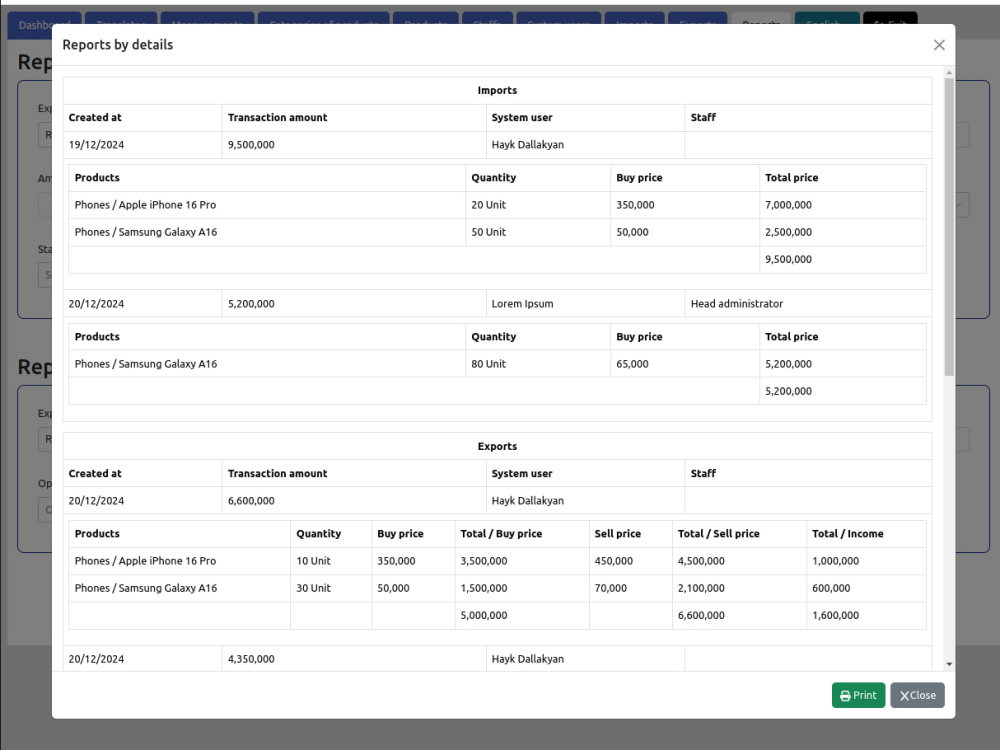Click sell price 70,000
Image resolution: width=1000 pixels, height=750 pixels.
pyautogui.click(x=610, y=588)
